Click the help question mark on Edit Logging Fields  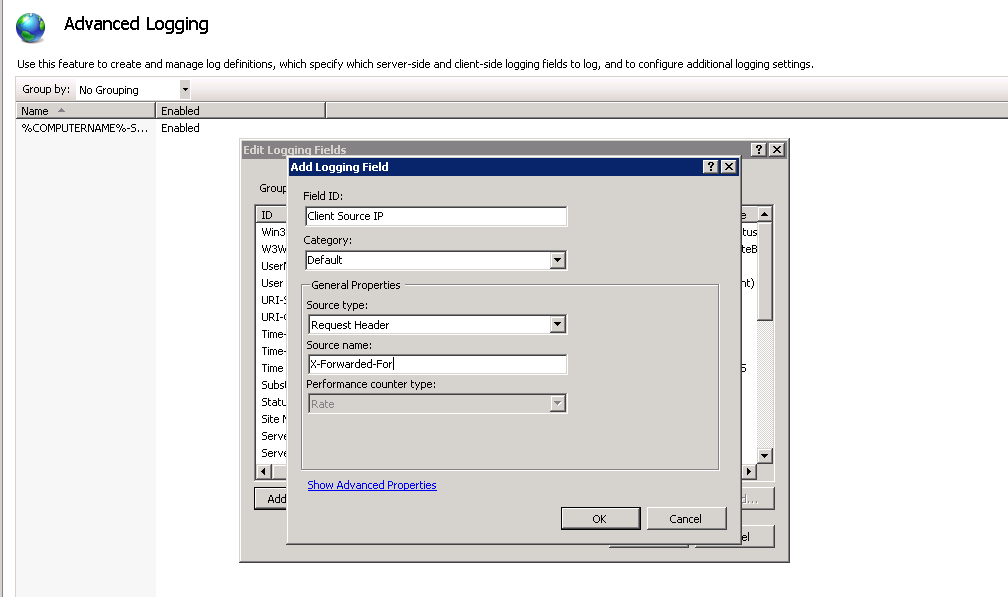coord(758,148)
